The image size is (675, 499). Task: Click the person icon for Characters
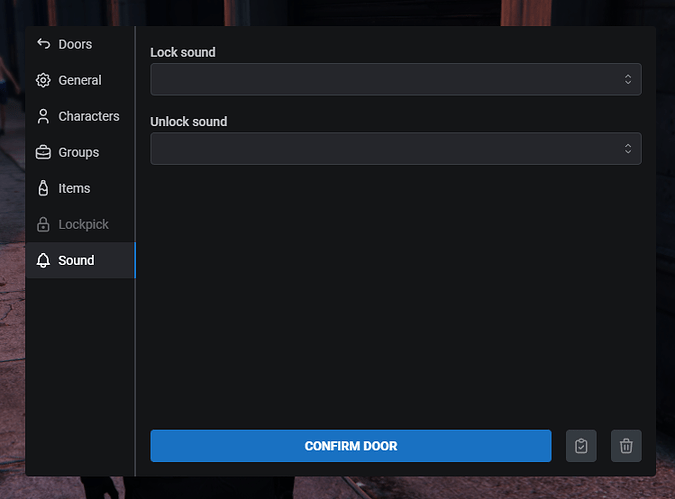[x=43, y=116]
